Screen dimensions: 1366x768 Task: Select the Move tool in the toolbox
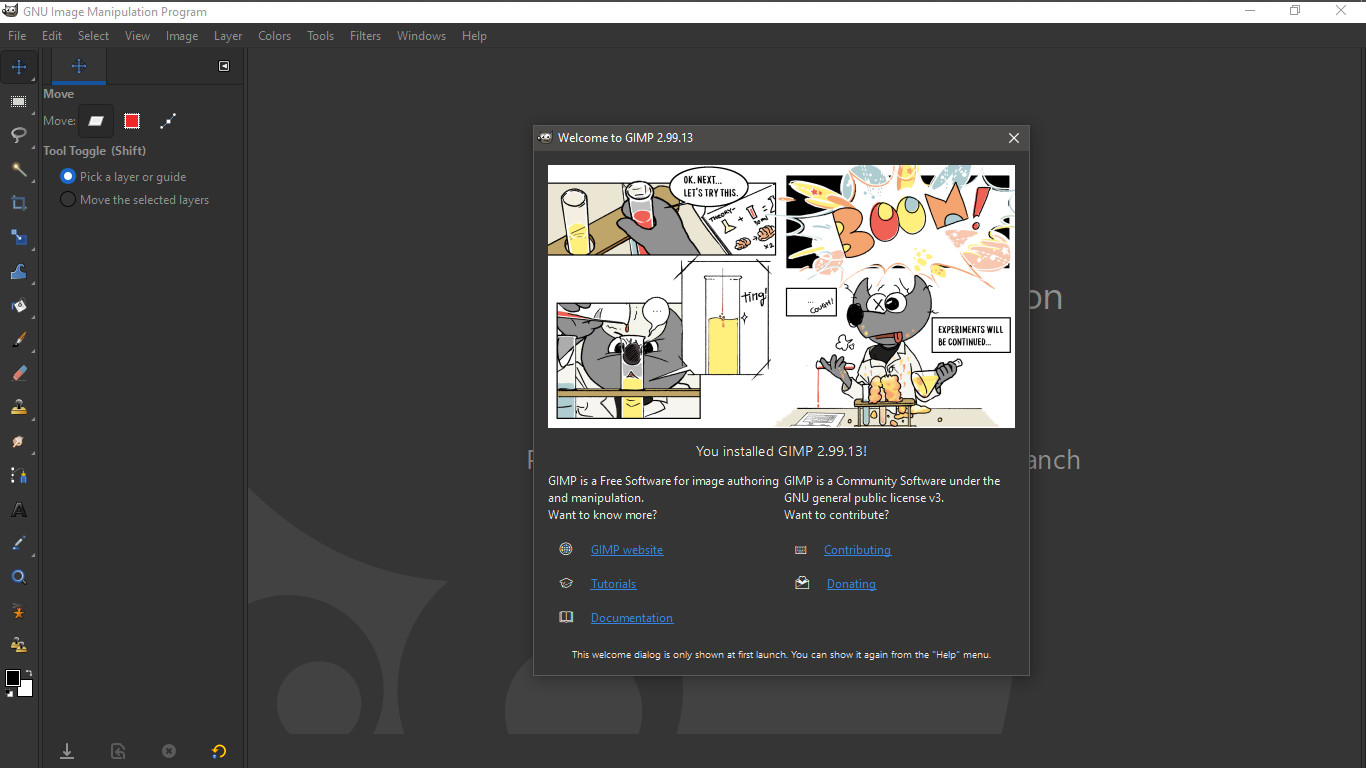pos(19,67)
